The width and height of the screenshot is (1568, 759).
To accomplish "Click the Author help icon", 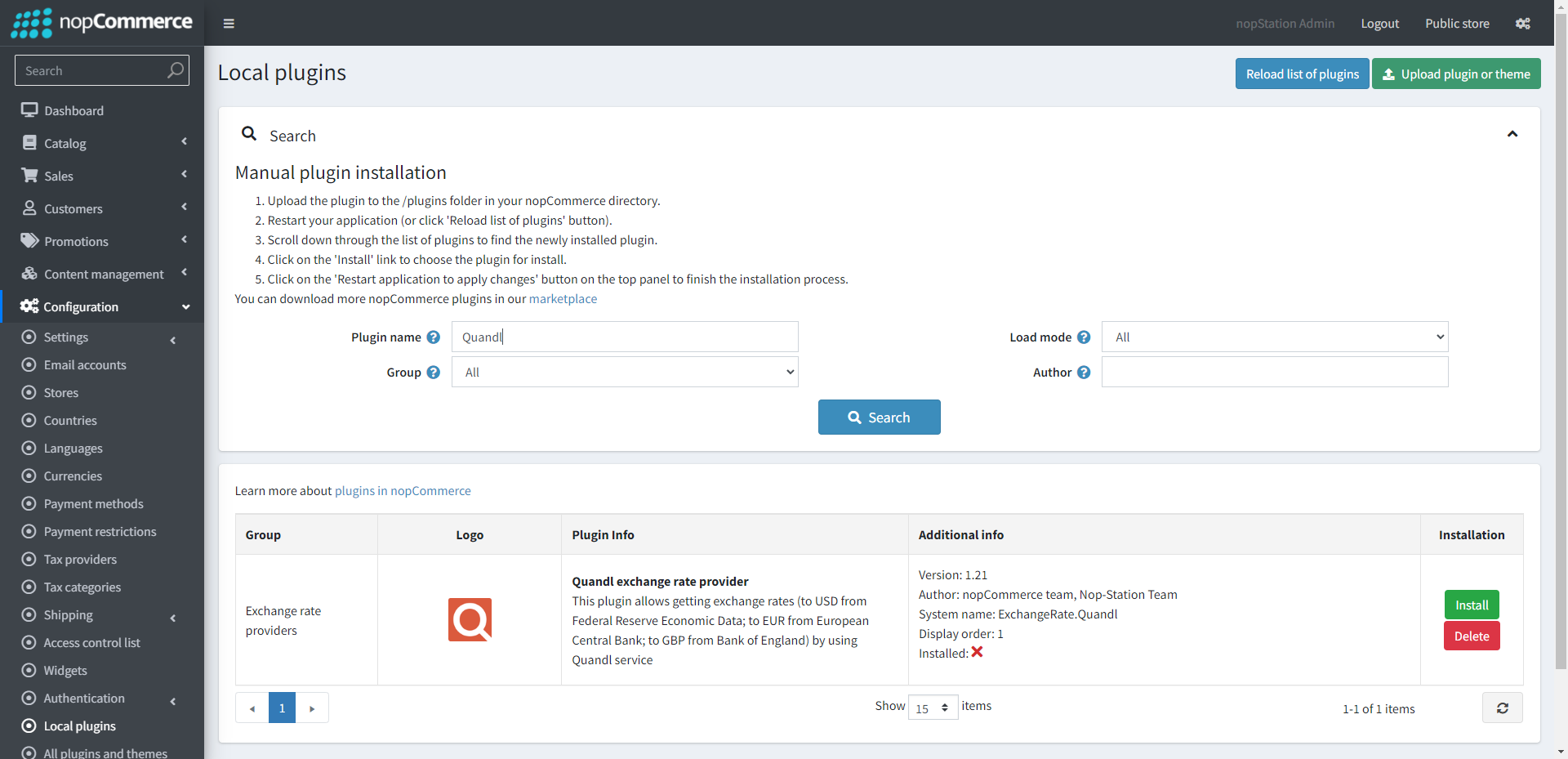I will 1084,373.
